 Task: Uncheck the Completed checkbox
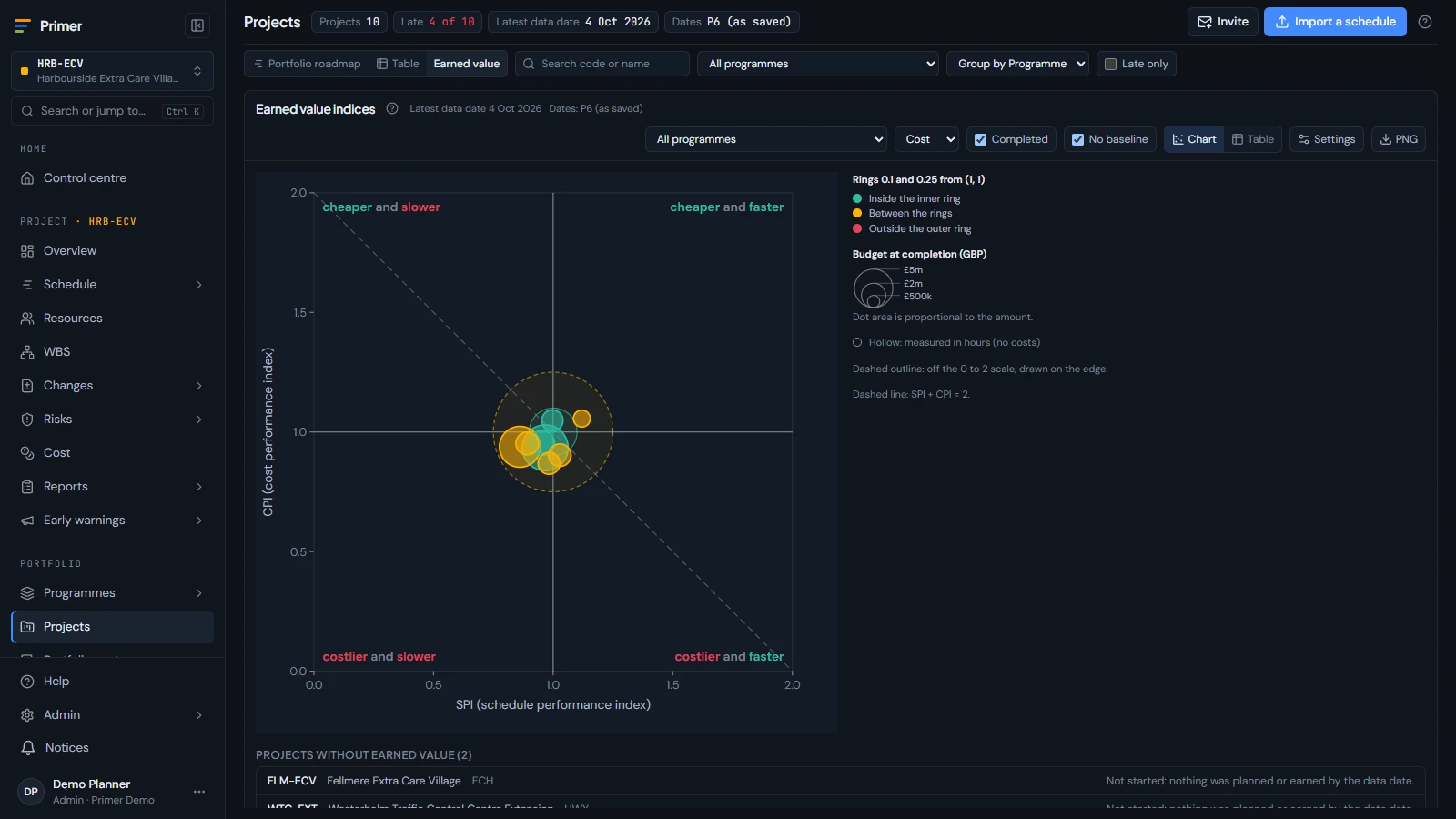coord(980,139)
